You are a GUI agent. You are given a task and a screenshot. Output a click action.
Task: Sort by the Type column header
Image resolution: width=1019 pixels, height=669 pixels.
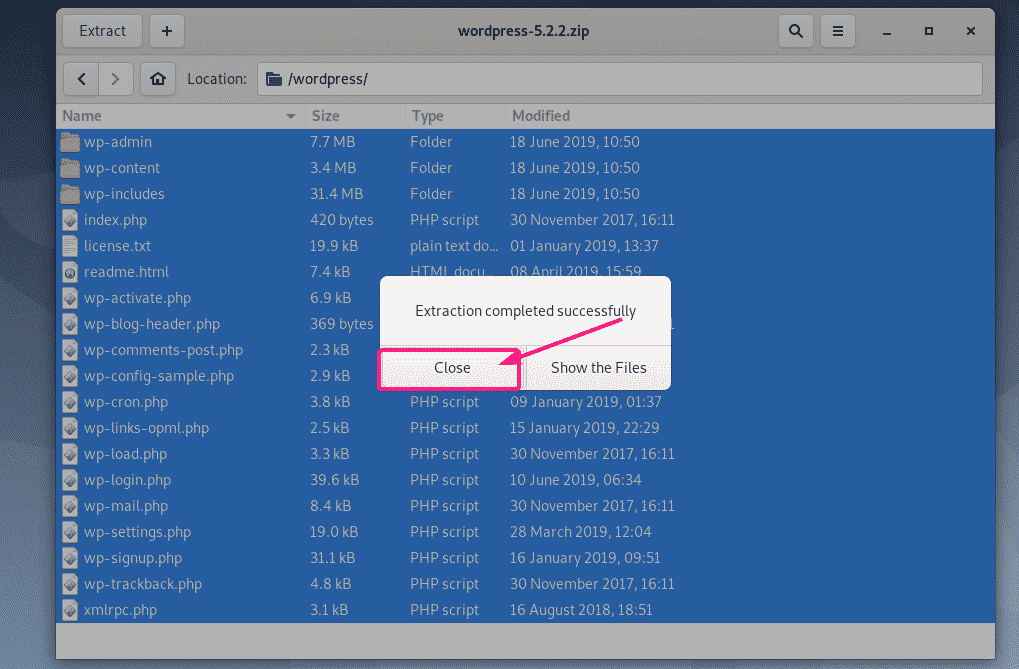(x=455, y=116)
